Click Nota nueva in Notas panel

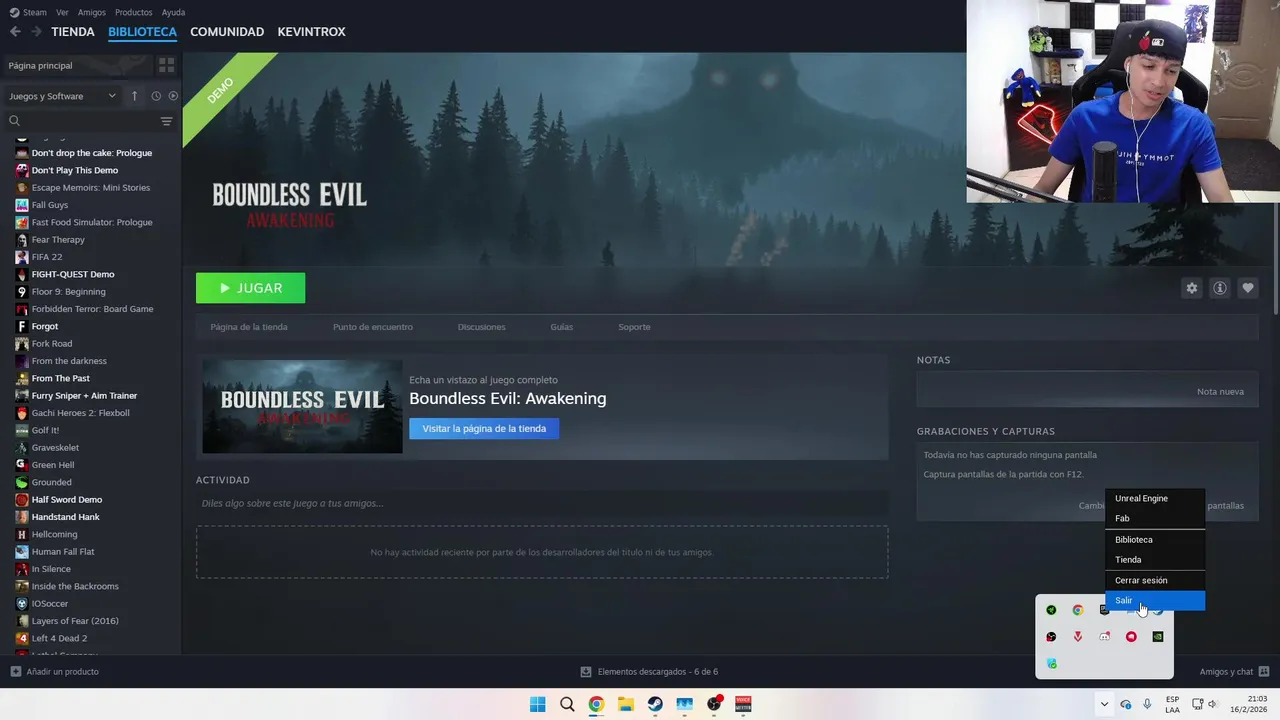pyautogui.click(x=1220, y=392)
